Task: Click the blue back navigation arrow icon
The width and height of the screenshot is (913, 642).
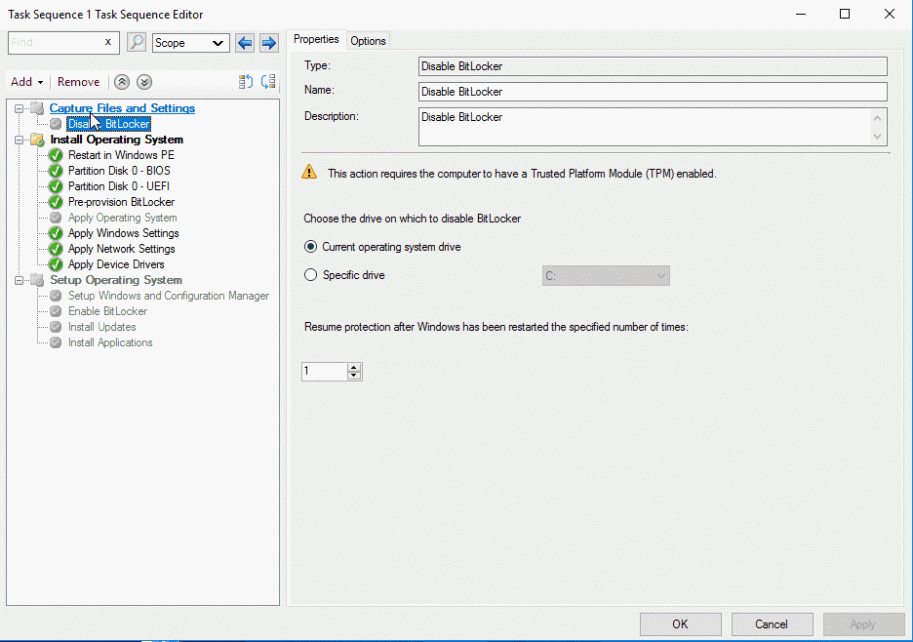Action: point(243,43)
